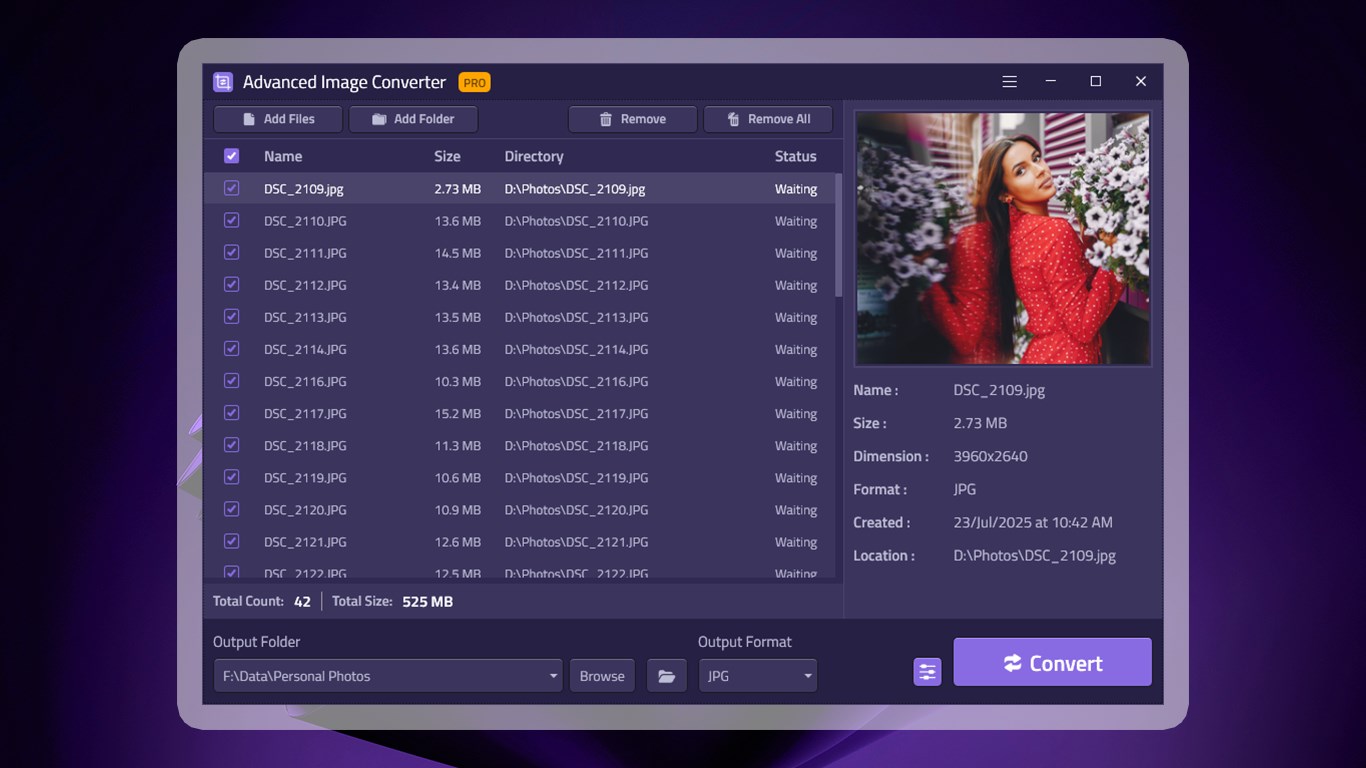Click Waiting status of DSC_2113.JPG row
The height and width of the screenshot is (768, 1366).
(796, 317)
